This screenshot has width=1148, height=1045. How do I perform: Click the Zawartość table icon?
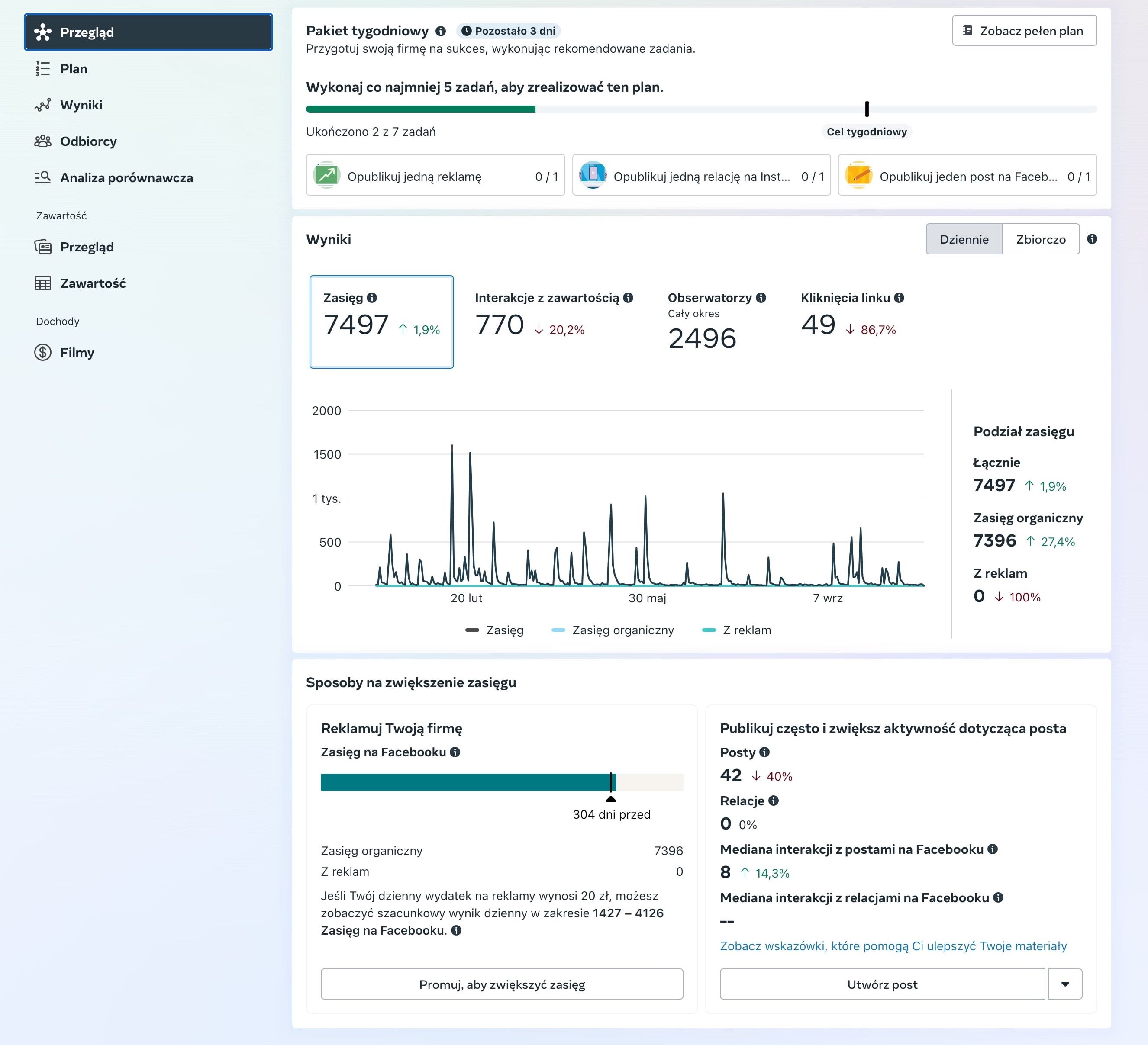pos(43,283)
